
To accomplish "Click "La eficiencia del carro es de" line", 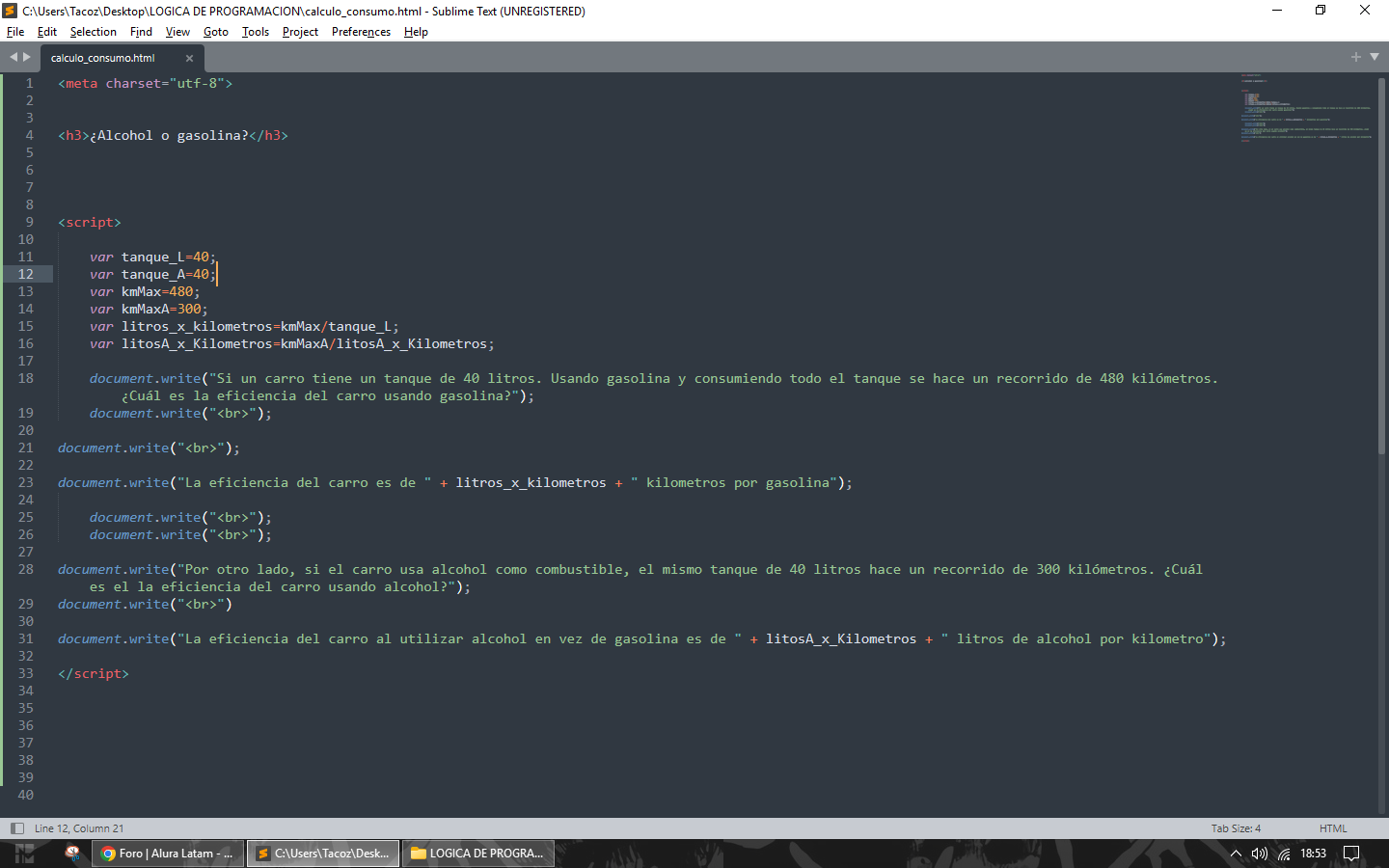I will point(455,483).
